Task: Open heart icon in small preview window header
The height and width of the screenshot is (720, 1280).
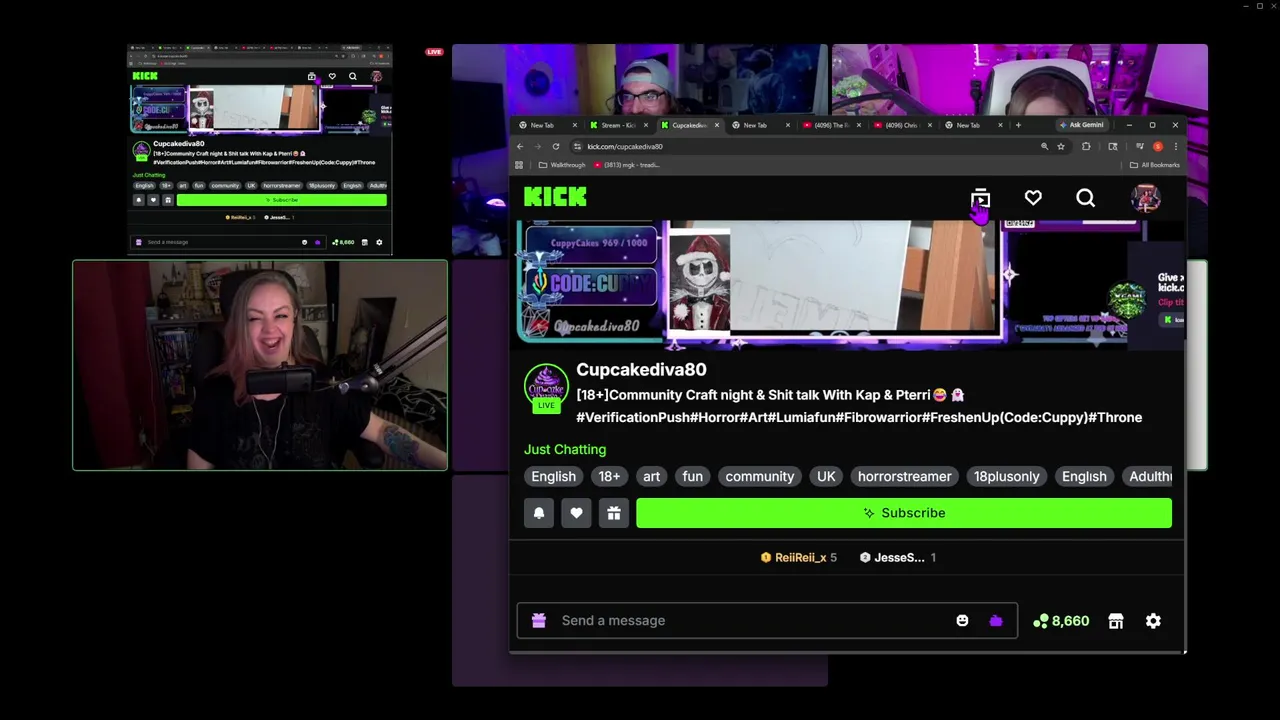Action: [332, 76]
